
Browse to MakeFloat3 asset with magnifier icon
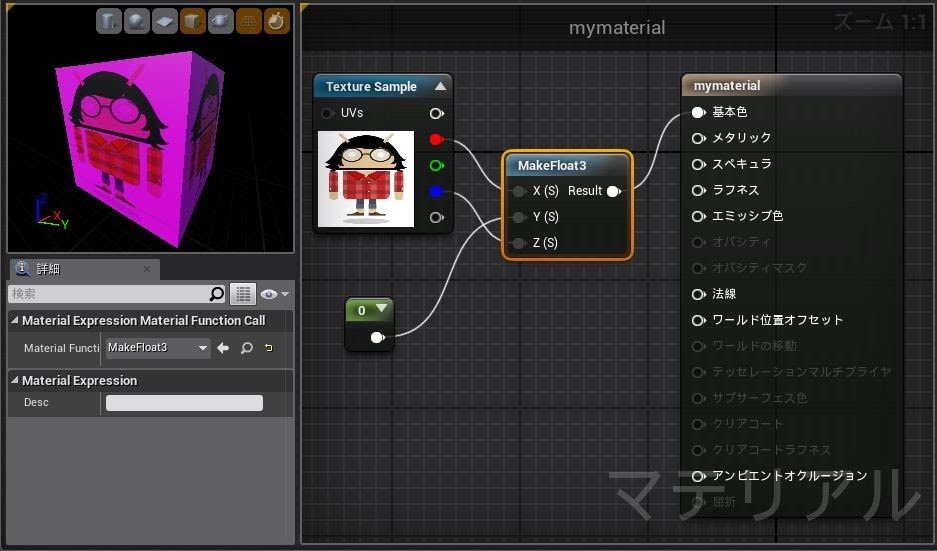pyautogui.click(x=246, y=348)
